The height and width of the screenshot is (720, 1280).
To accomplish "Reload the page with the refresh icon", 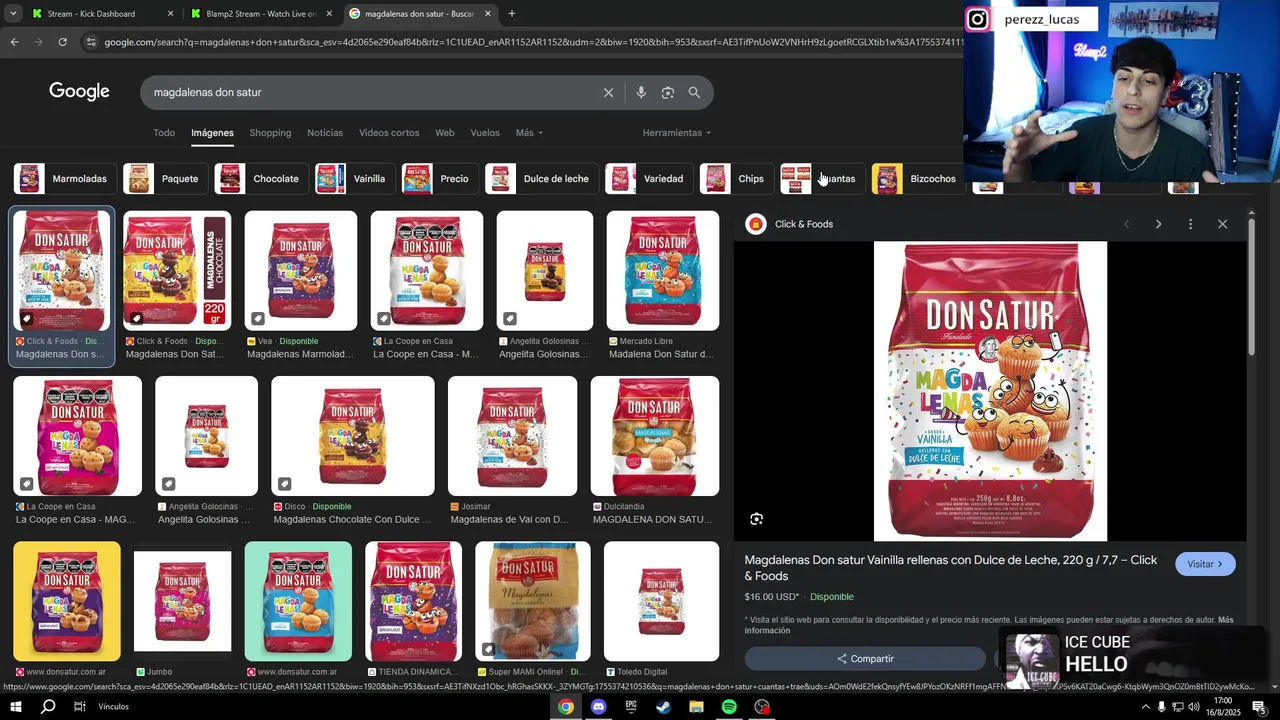I will click(x=62, y=42).
